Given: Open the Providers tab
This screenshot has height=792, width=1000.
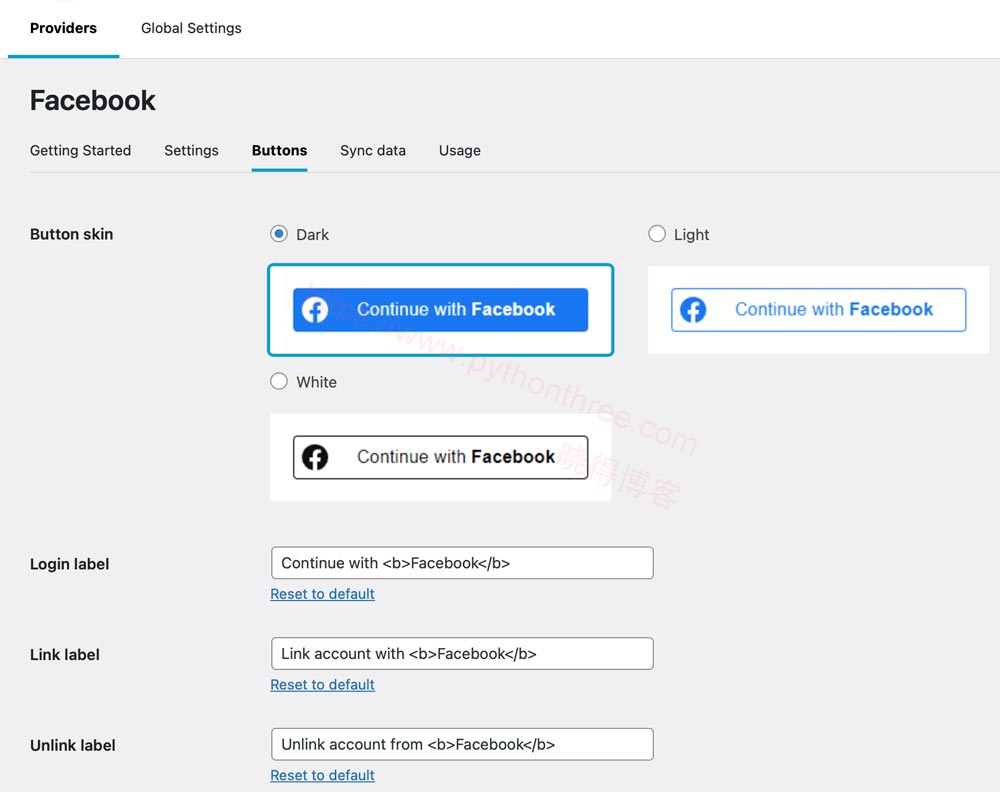Looking at the screenshot, I should click(x=63, y=28).
